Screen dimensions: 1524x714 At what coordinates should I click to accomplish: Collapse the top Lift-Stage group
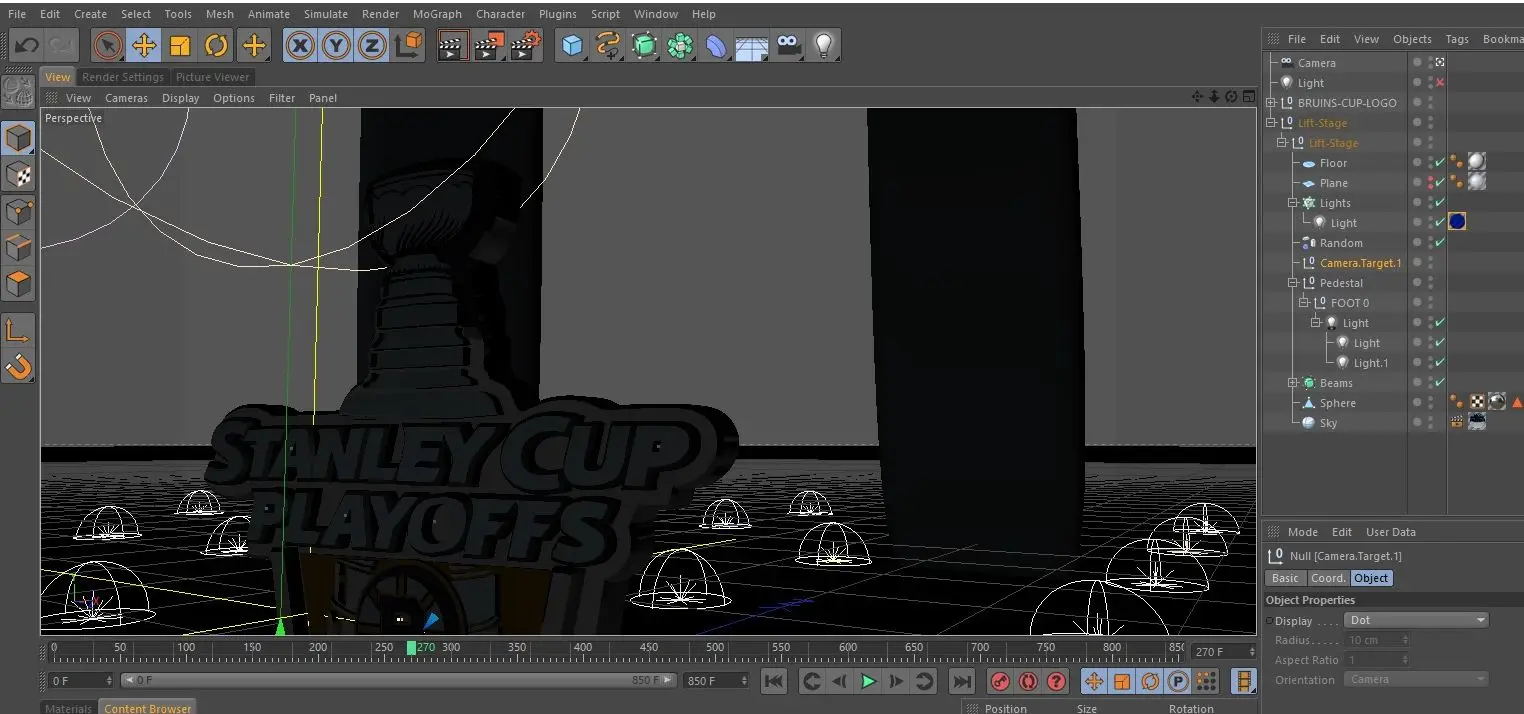coord(1272,123)
